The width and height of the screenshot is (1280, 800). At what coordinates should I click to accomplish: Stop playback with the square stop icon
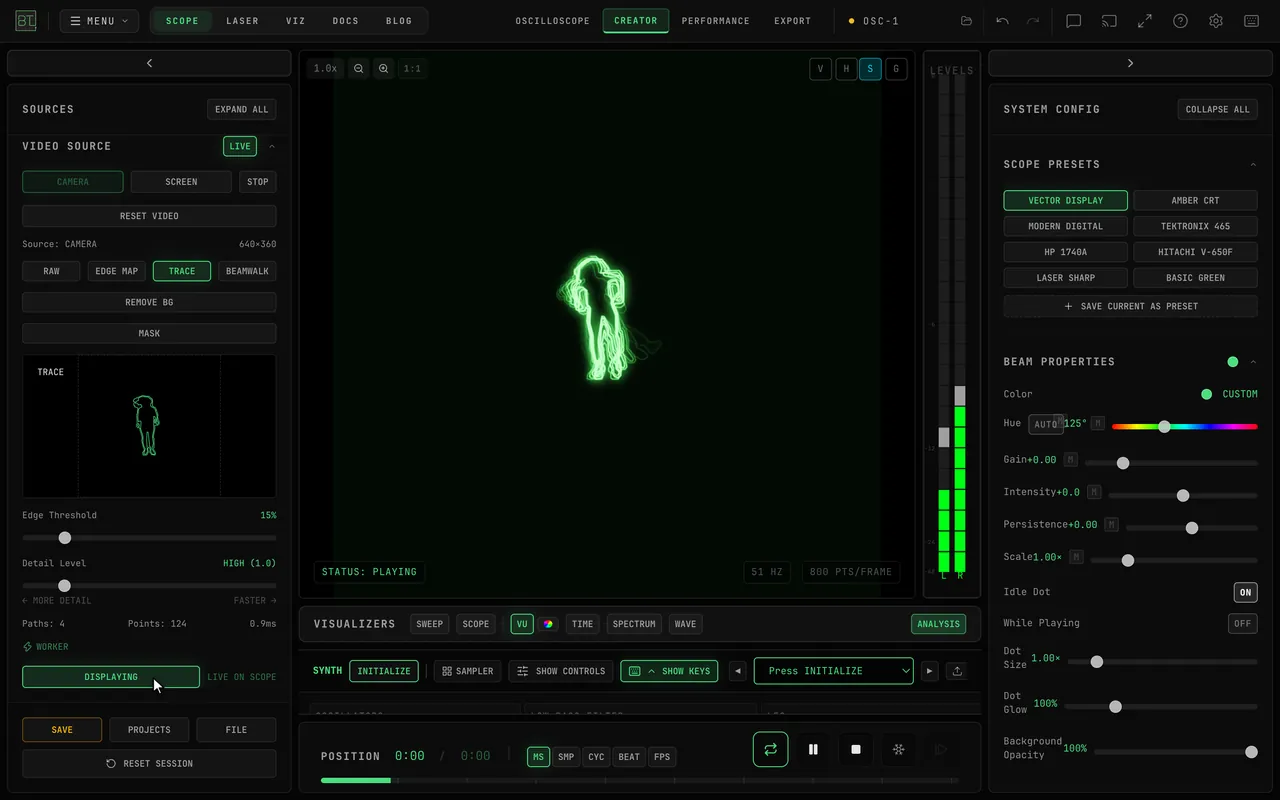click(x=856, y=749)
